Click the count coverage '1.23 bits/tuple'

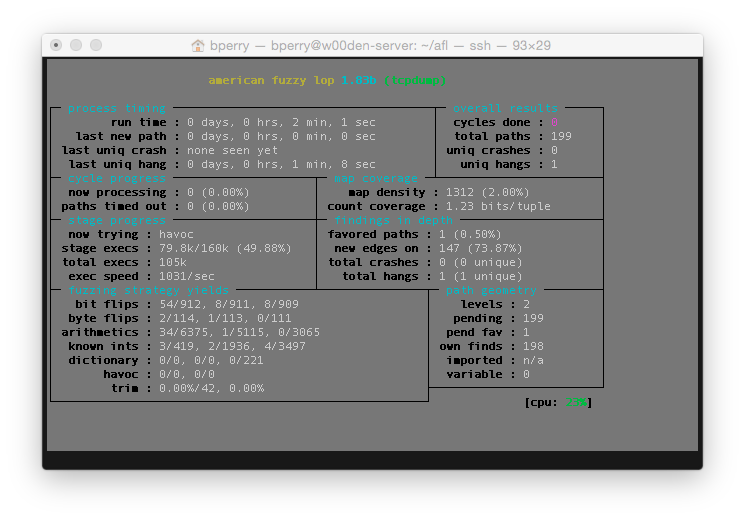point(498,206)
